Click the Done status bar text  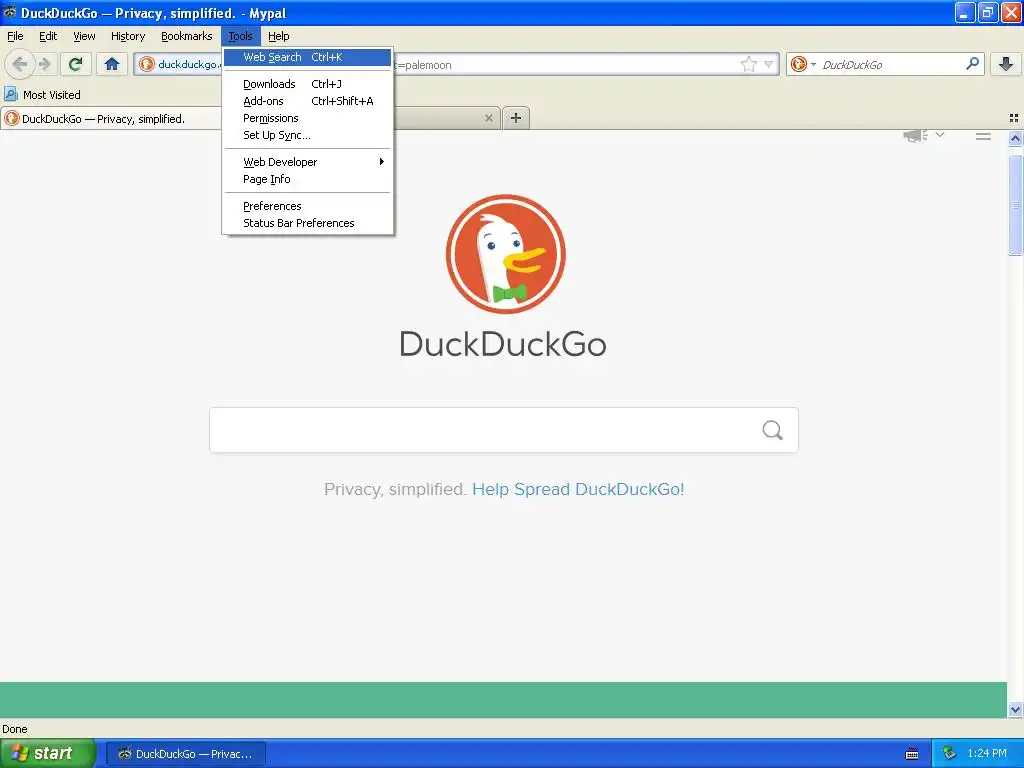(x=14, y=729)
